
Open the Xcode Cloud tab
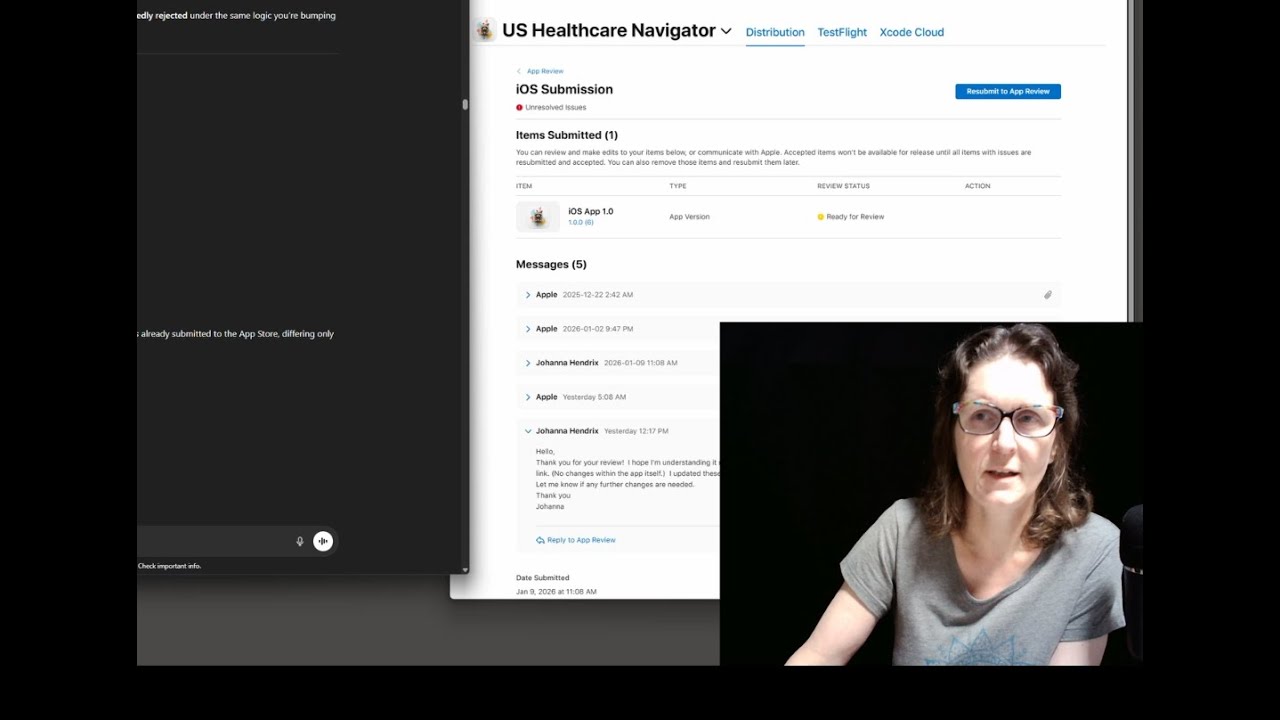coord(911,32)
